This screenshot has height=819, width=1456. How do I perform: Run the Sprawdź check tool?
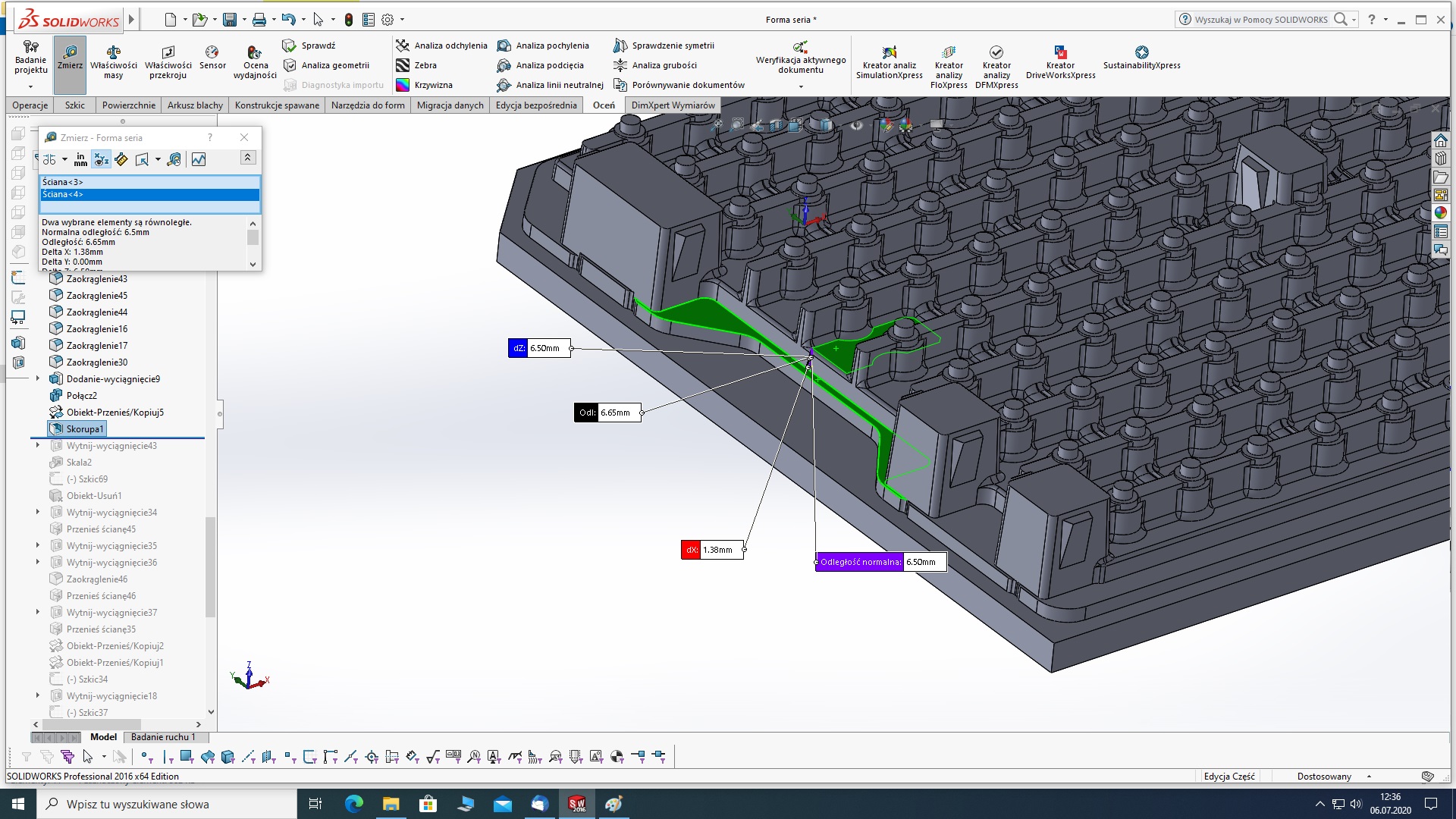[x=309, y=45]
